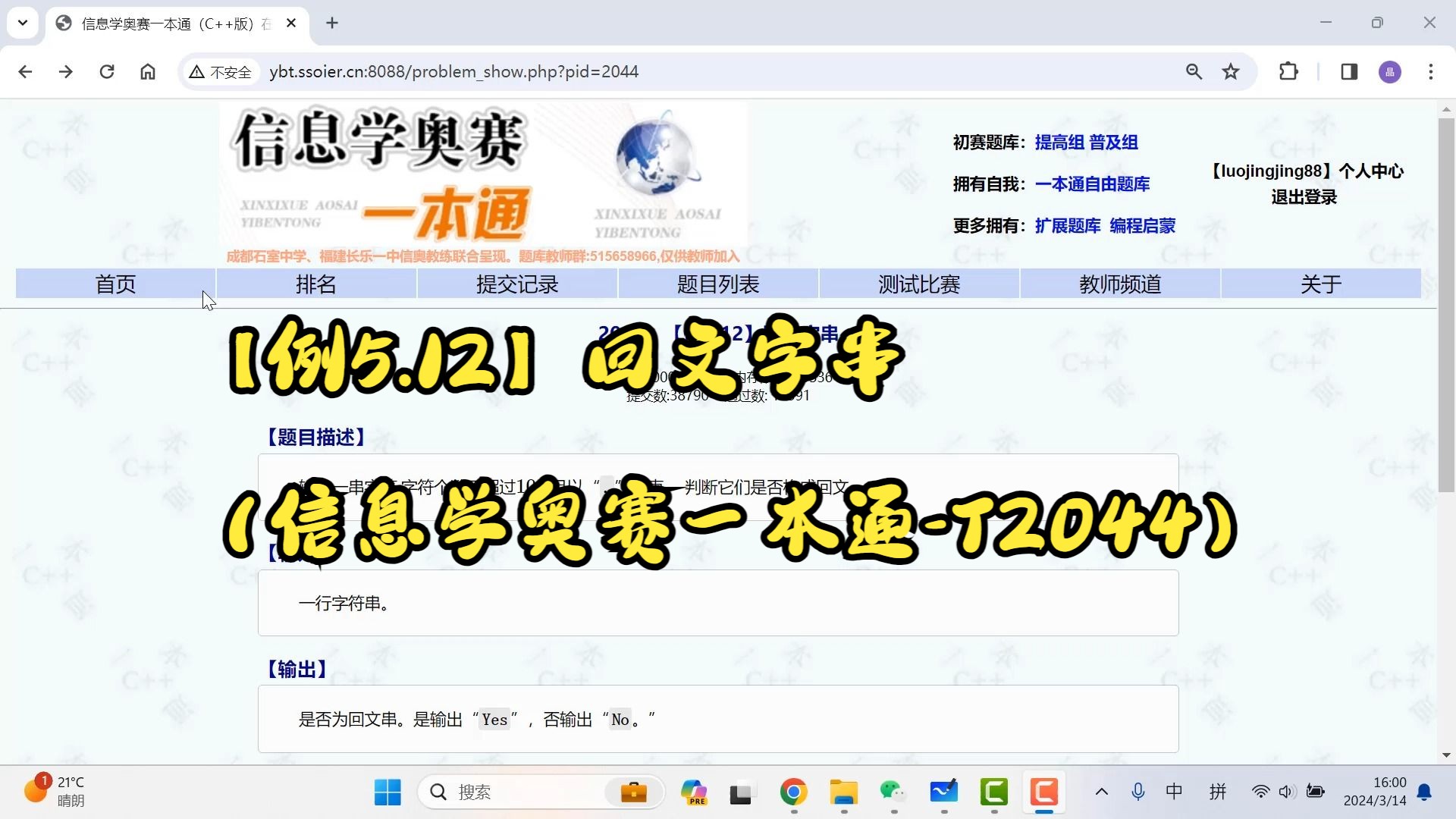
Task: Open the browser extensions puzzle icon
Action: 1289,71
